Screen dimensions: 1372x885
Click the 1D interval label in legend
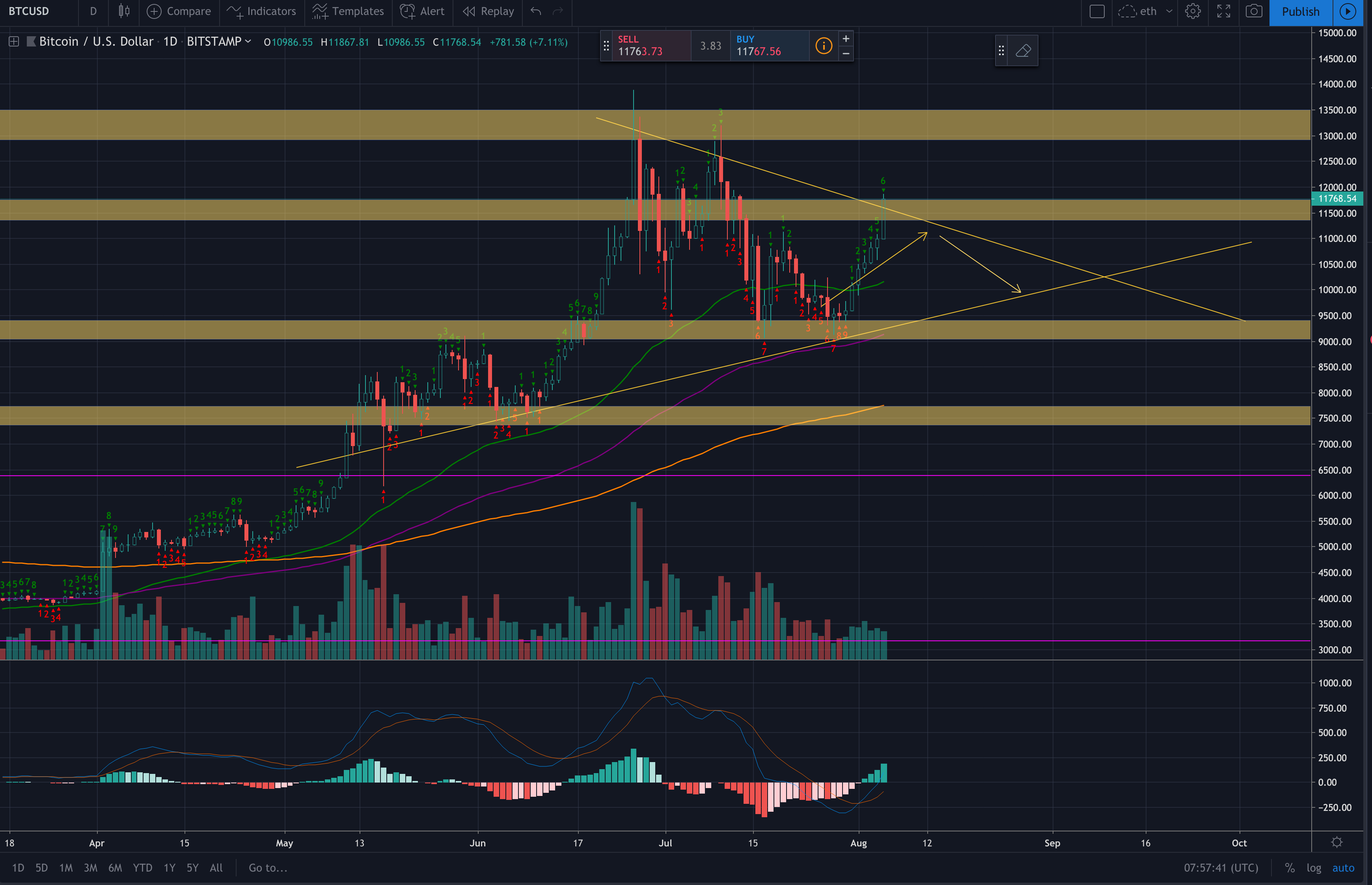click(x=170, y=41)
